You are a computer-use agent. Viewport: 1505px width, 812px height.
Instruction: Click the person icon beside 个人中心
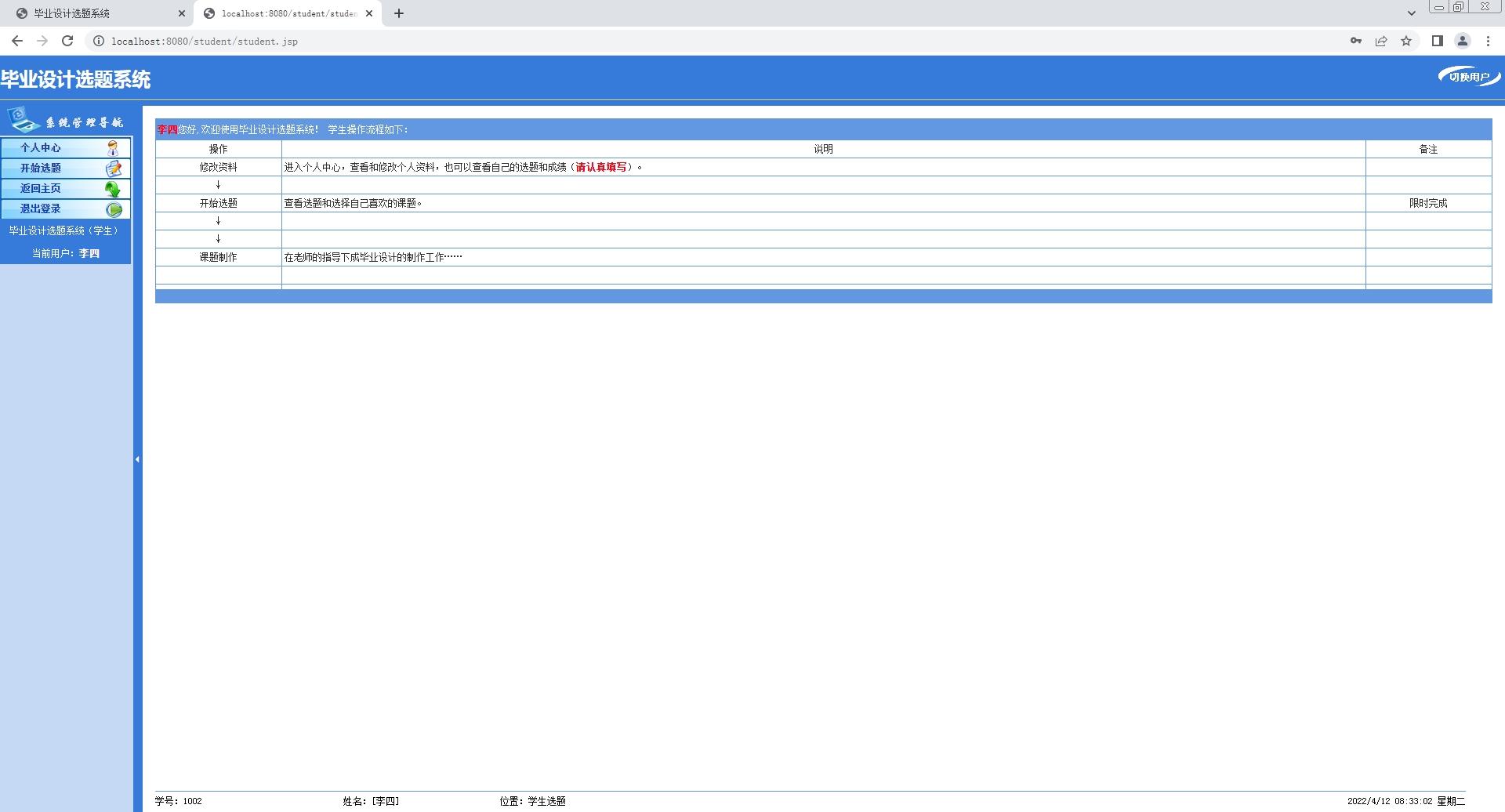tap(113, 147)
